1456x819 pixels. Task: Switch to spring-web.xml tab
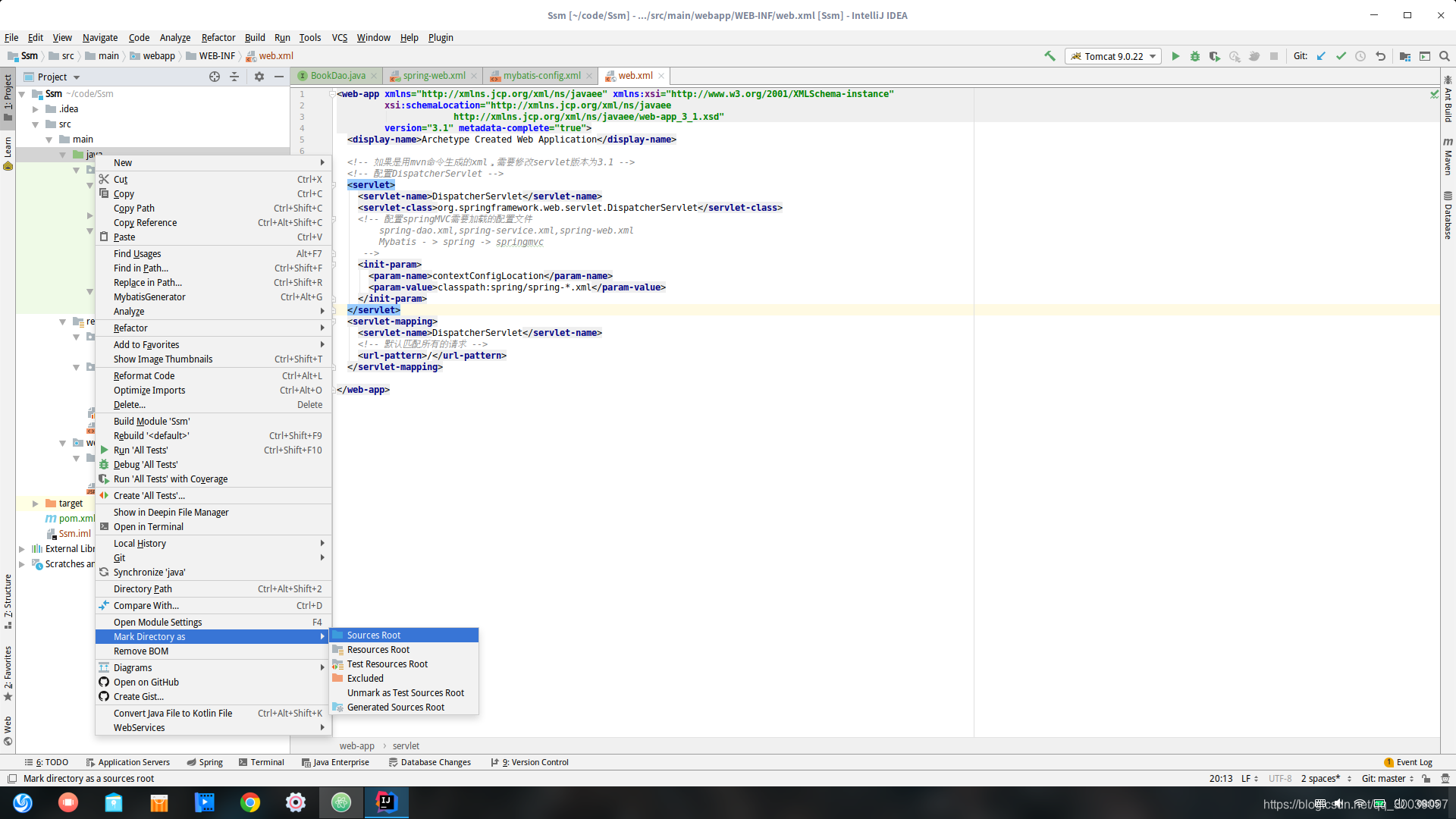pos(434,76)
